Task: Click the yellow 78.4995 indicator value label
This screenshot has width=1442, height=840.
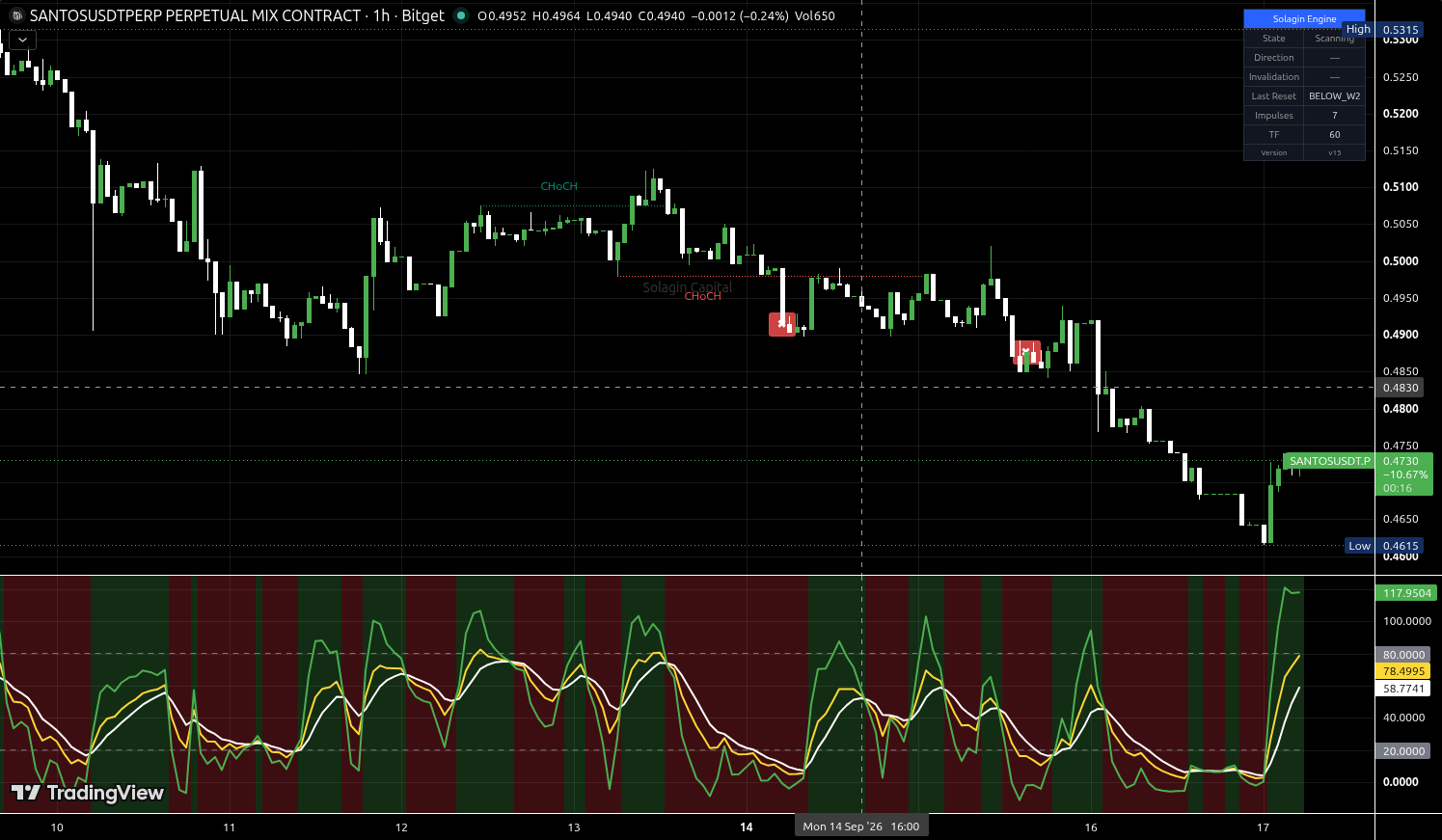Action: pyautogui.click(x=1403, y=671)
